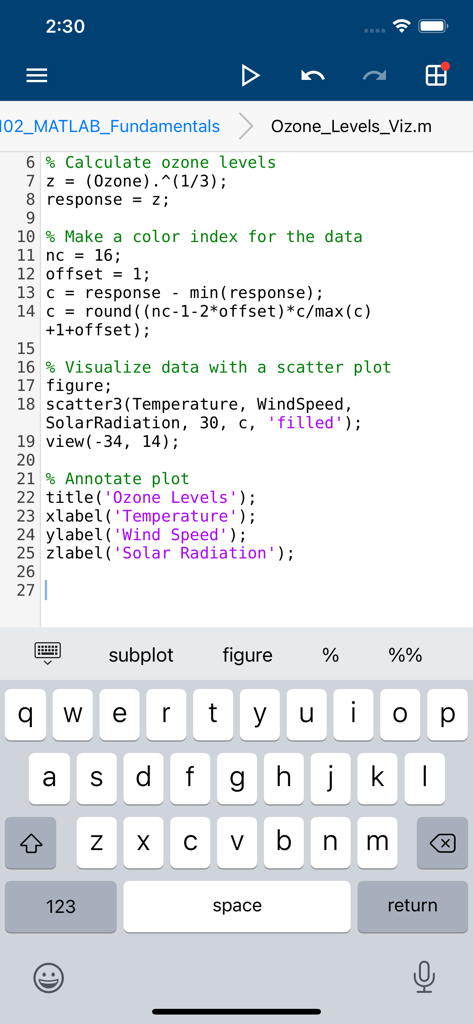Insert '%%' section suggestion
473x1024 pixels.
406,655
